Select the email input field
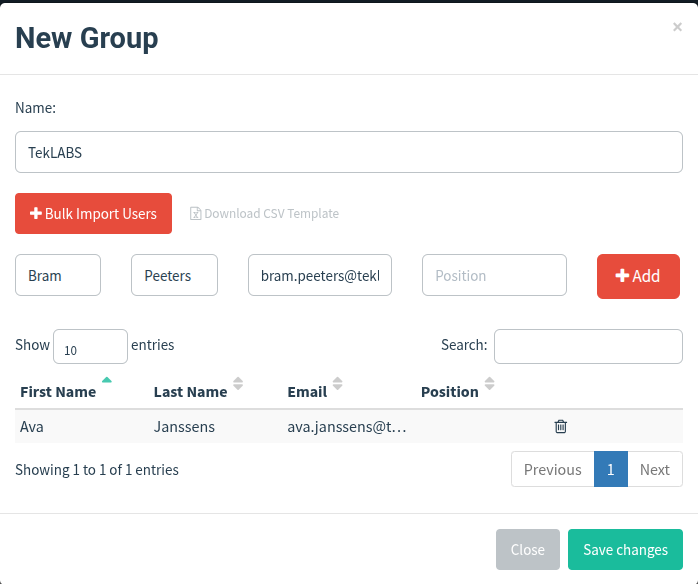This screenshot has width=698, height=584. [320, 276]
